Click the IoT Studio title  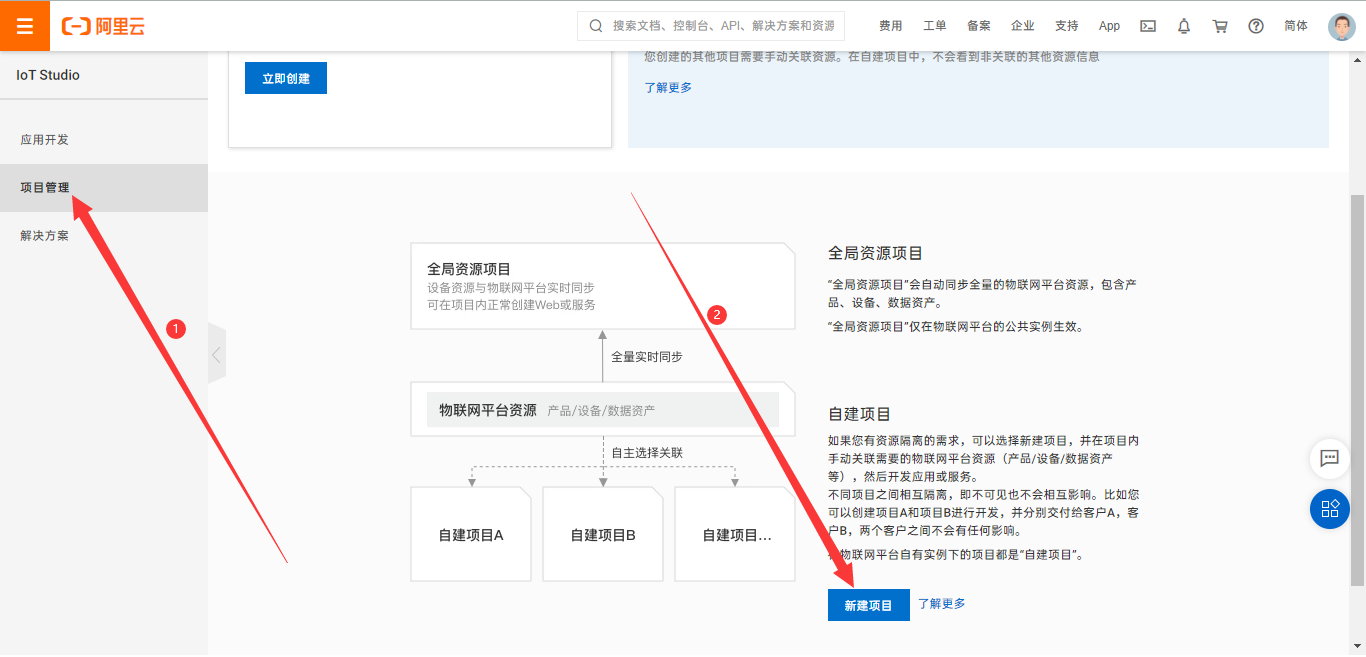(x=48, y=75)
